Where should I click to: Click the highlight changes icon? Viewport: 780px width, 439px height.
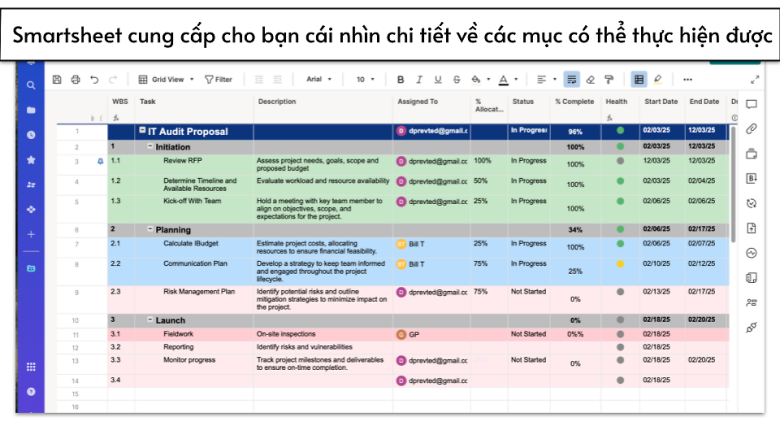[x=658, y=80]
